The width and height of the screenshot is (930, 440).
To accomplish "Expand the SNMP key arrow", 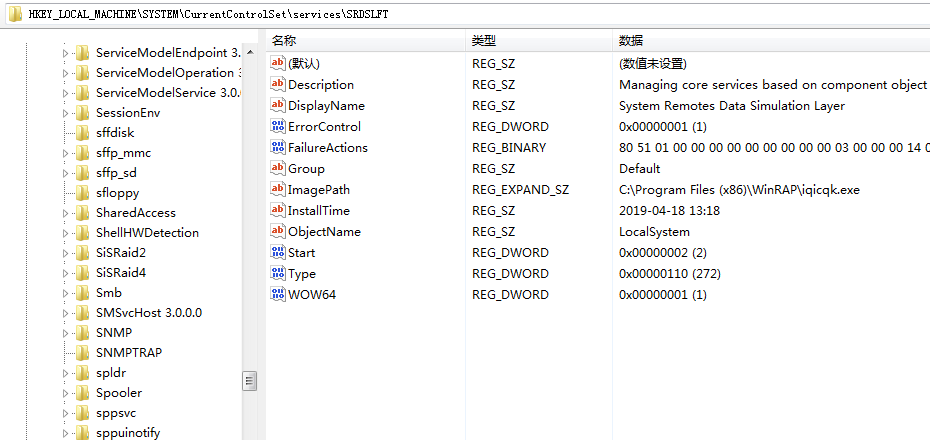I will [x=66, y=333].
